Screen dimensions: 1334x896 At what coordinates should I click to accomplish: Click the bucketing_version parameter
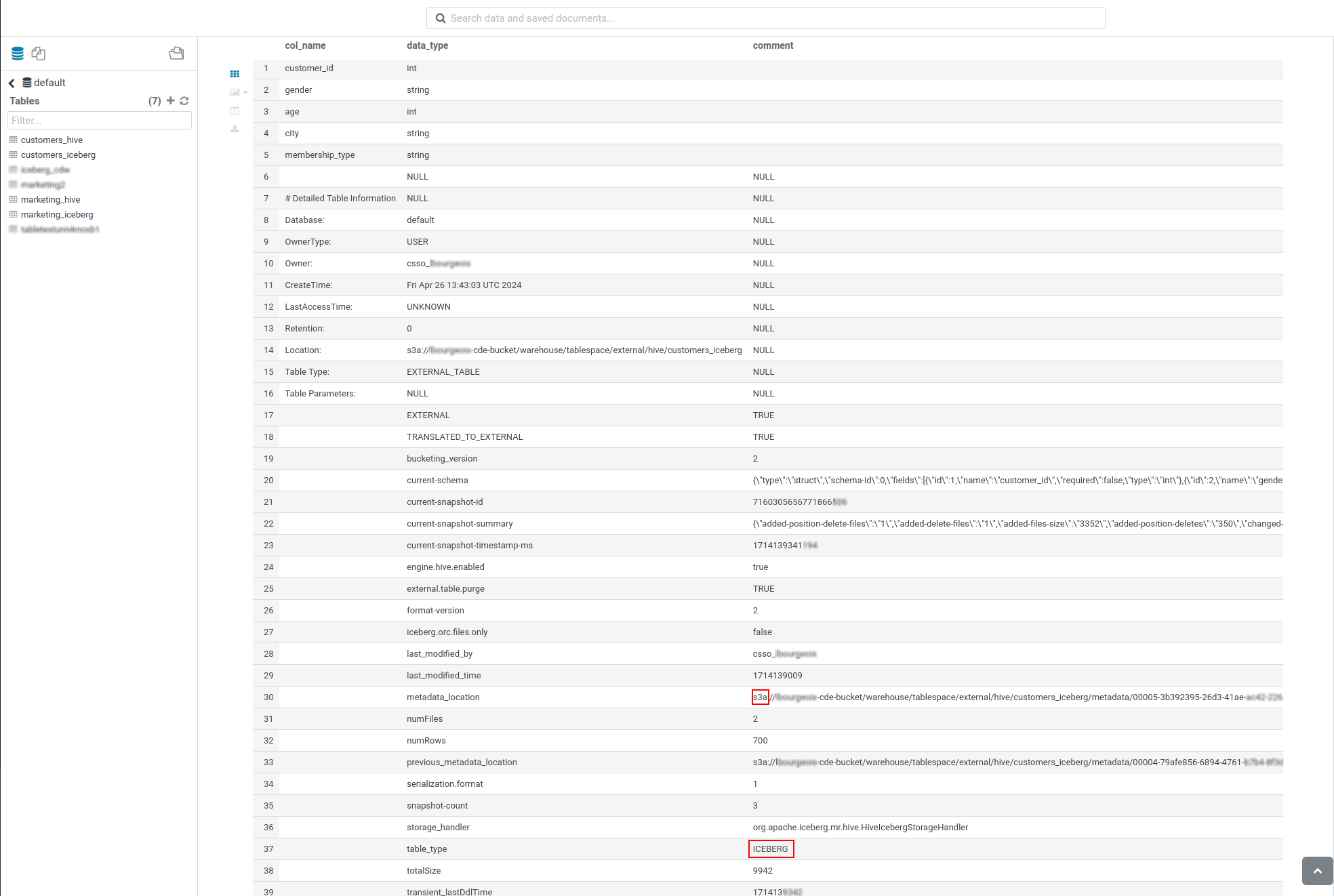tap(442, 459)
